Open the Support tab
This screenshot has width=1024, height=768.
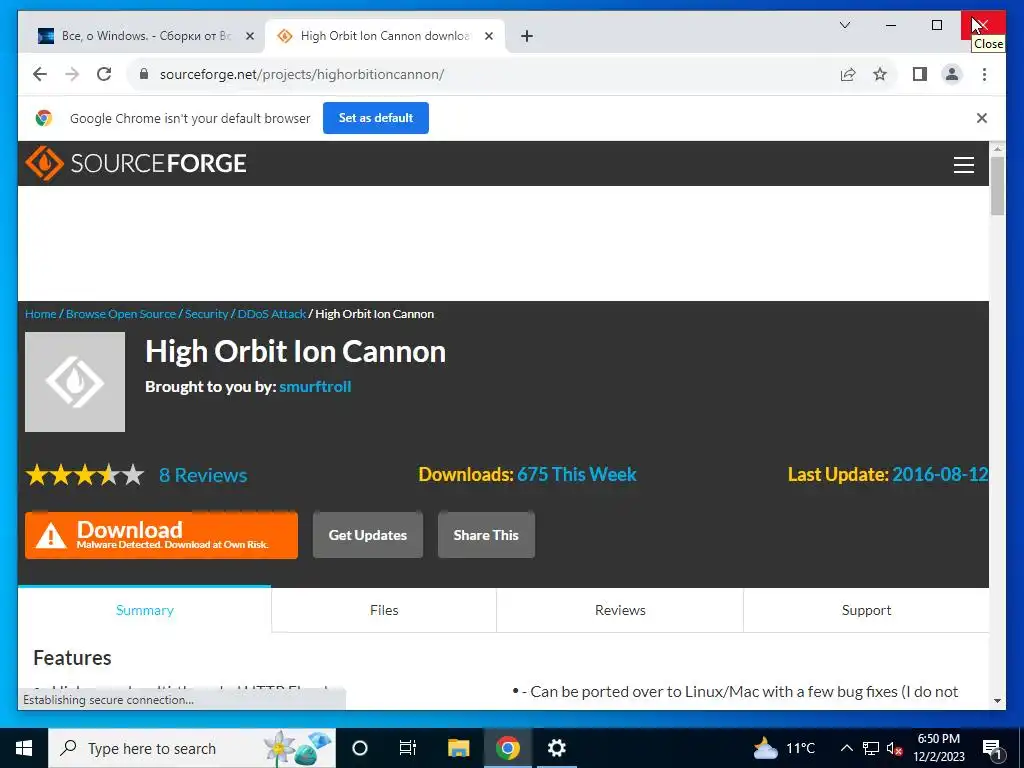click(x=866, y=610)
